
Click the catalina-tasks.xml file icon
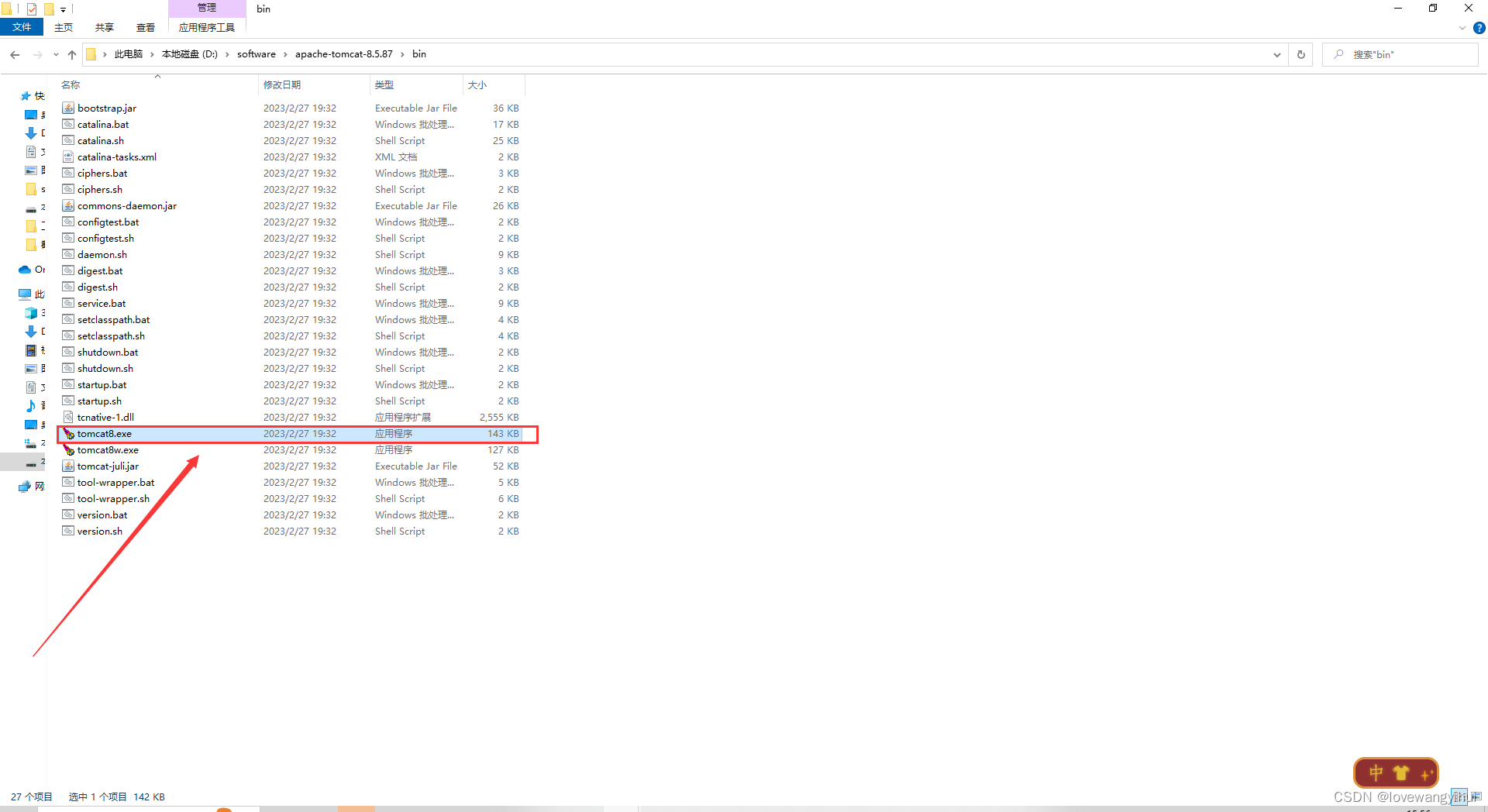tap(68, 157)
